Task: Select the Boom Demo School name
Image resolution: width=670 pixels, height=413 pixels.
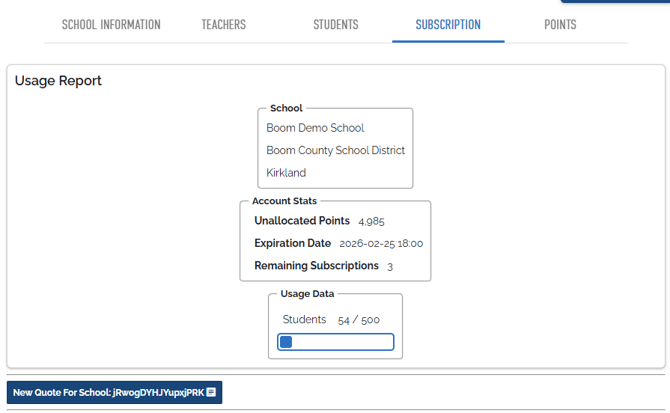Action: click(315, 128)
